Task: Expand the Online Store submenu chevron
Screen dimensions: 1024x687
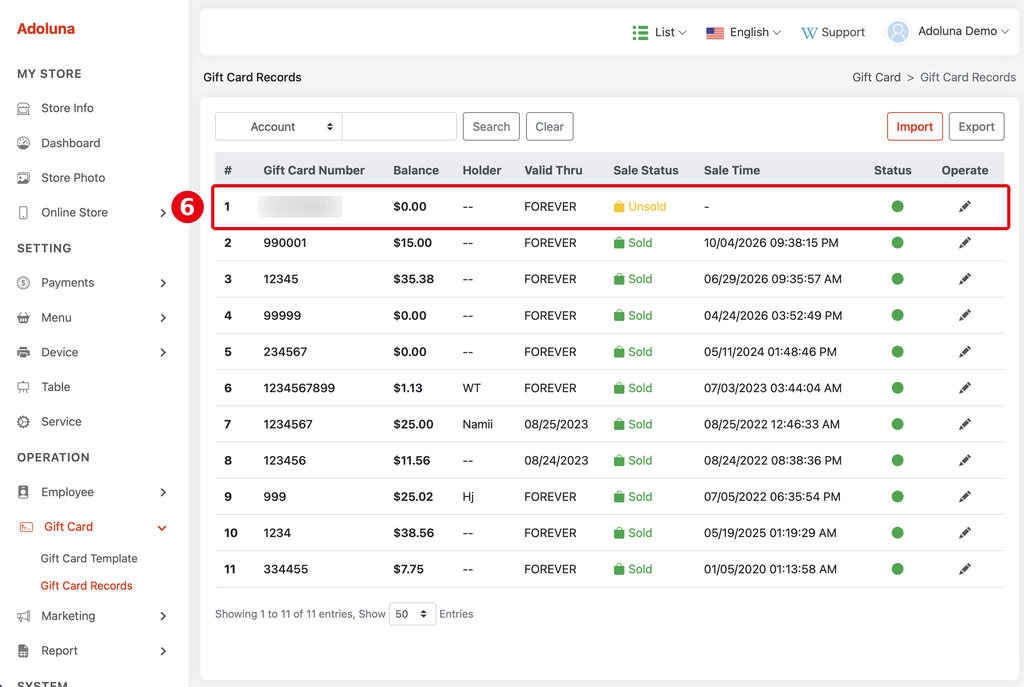Action: click(x=163, y=213)
